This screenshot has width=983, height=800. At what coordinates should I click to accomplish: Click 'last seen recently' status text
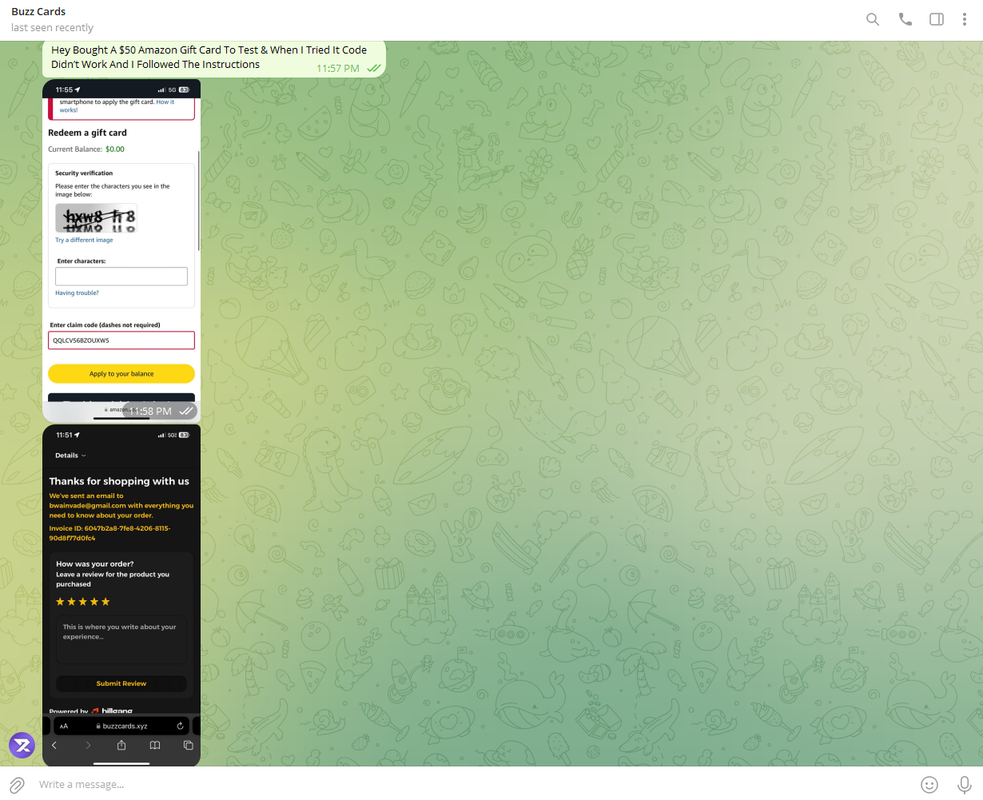(52, 28)
